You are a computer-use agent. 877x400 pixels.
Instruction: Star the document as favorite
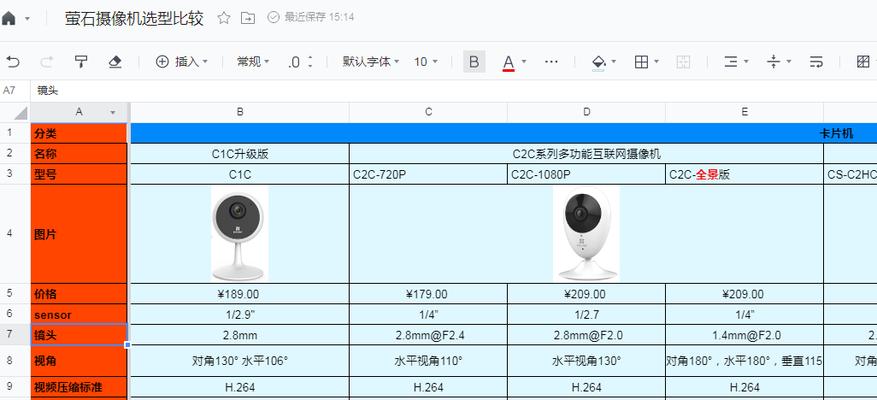click(224, 18)
